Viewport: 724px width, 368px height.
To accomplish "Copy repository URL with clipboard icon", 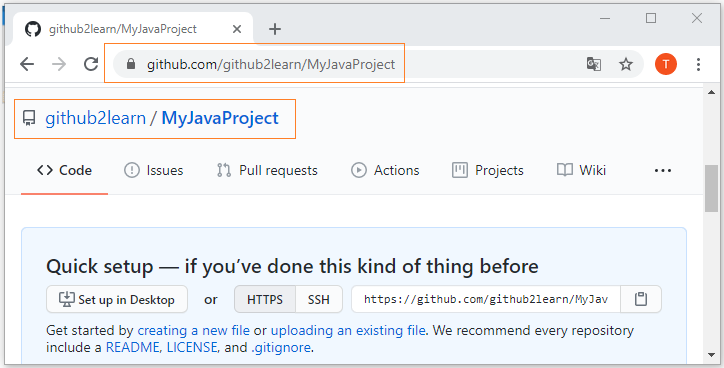I will tap(641, 299).
